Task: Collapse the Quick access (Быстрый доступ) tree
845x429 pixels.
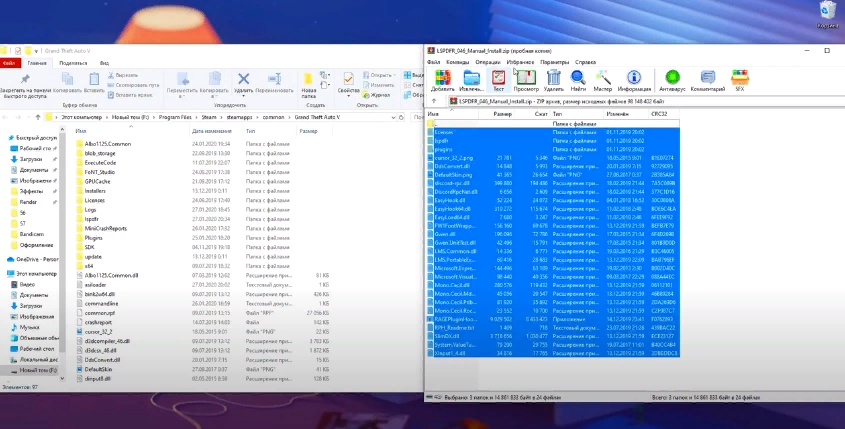Action: (x=5, y=138)
